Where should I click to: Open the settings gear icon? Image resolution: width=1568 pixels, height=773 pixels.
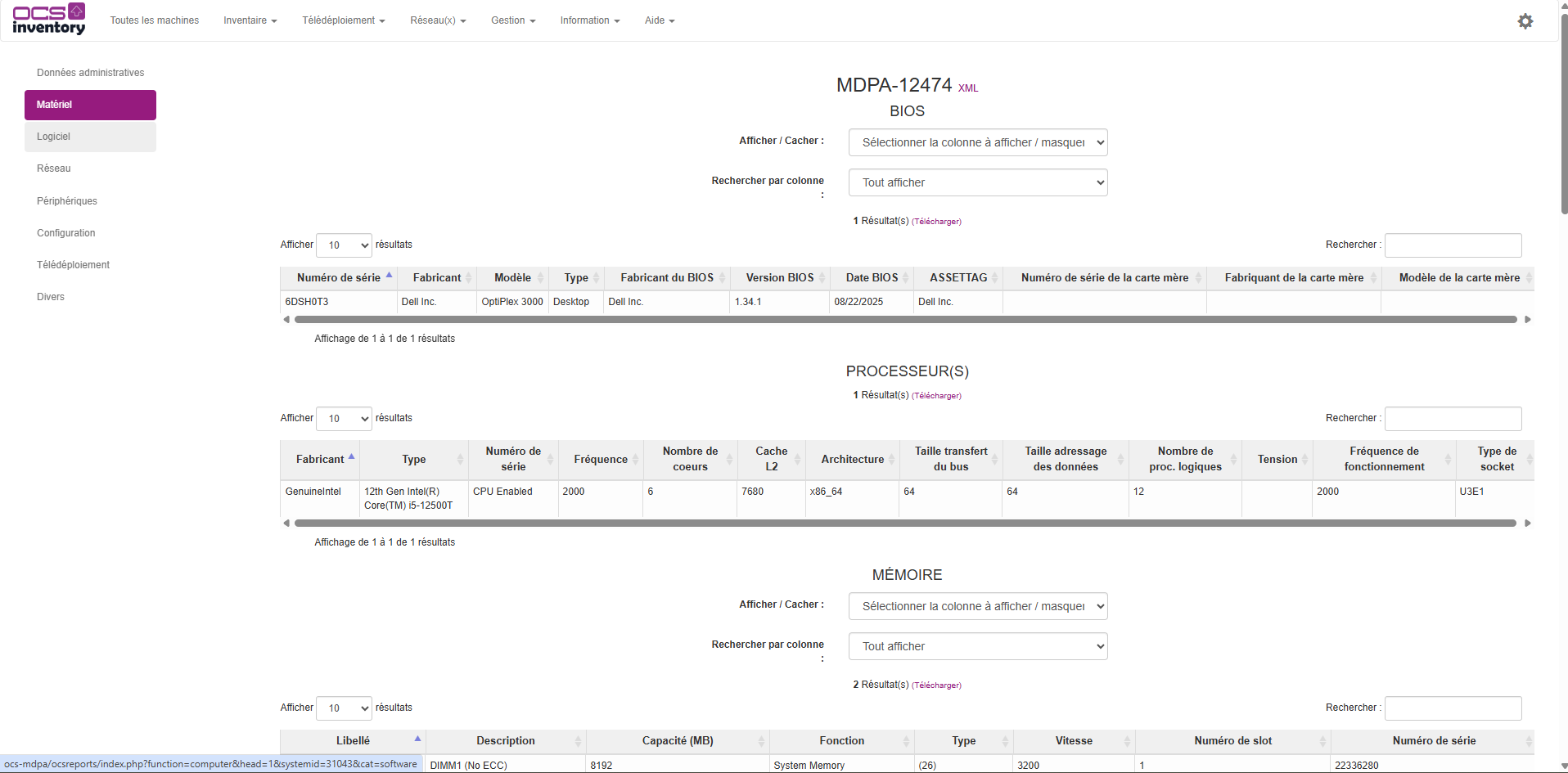click(x=1525, y=21)
